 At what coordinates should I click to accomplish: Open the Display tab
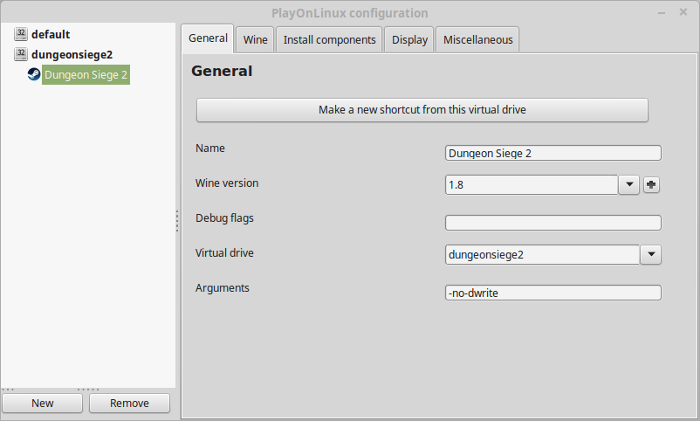(x=409, y=40)
